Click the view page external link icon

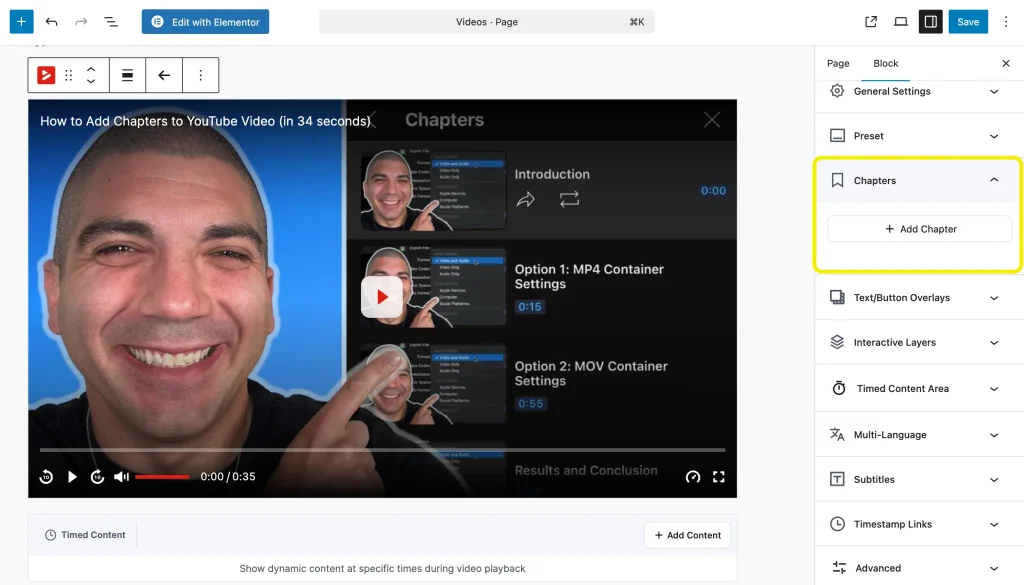(x=871, y=21)
